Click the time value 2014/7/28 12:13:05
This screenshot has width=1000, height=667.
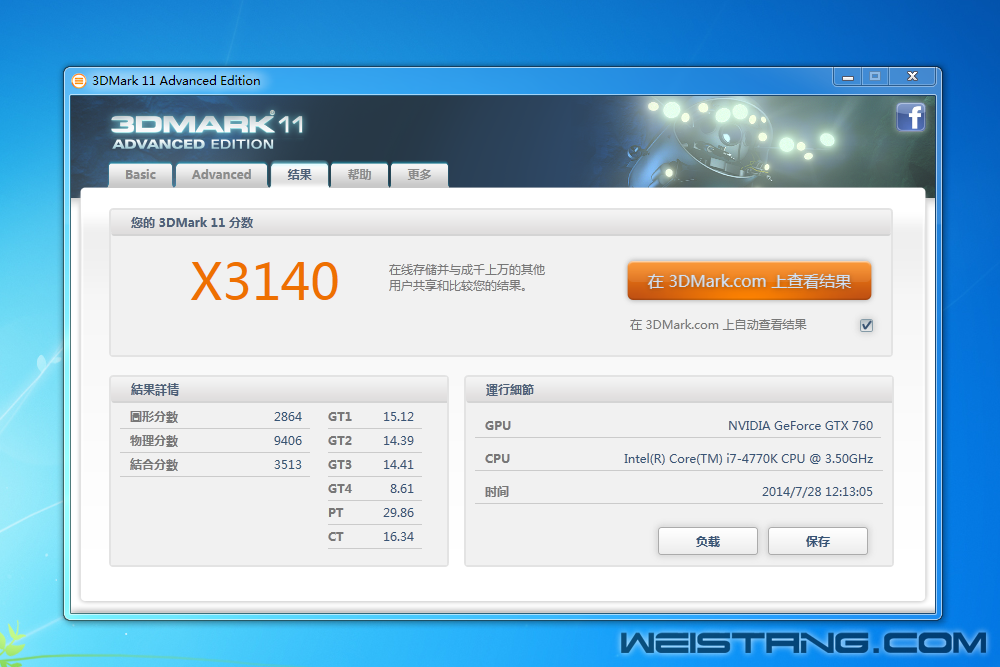tap(817, 492)
